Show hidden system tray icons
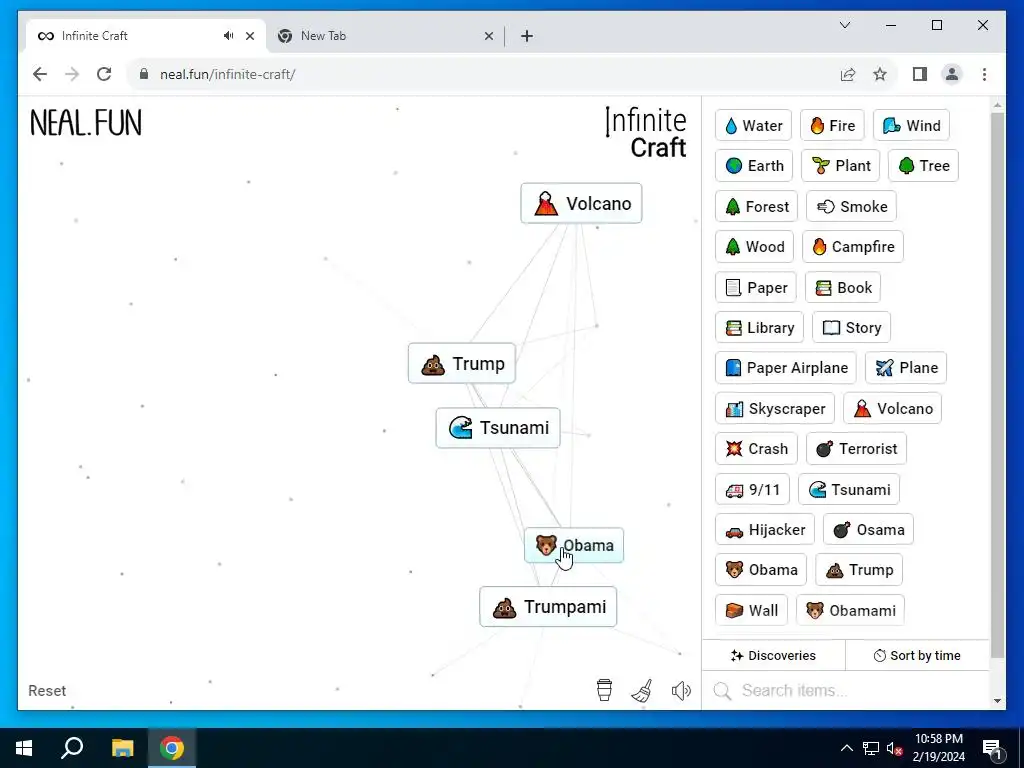The height and width of the screenshot is (768, 1024). tap(846, 748)
